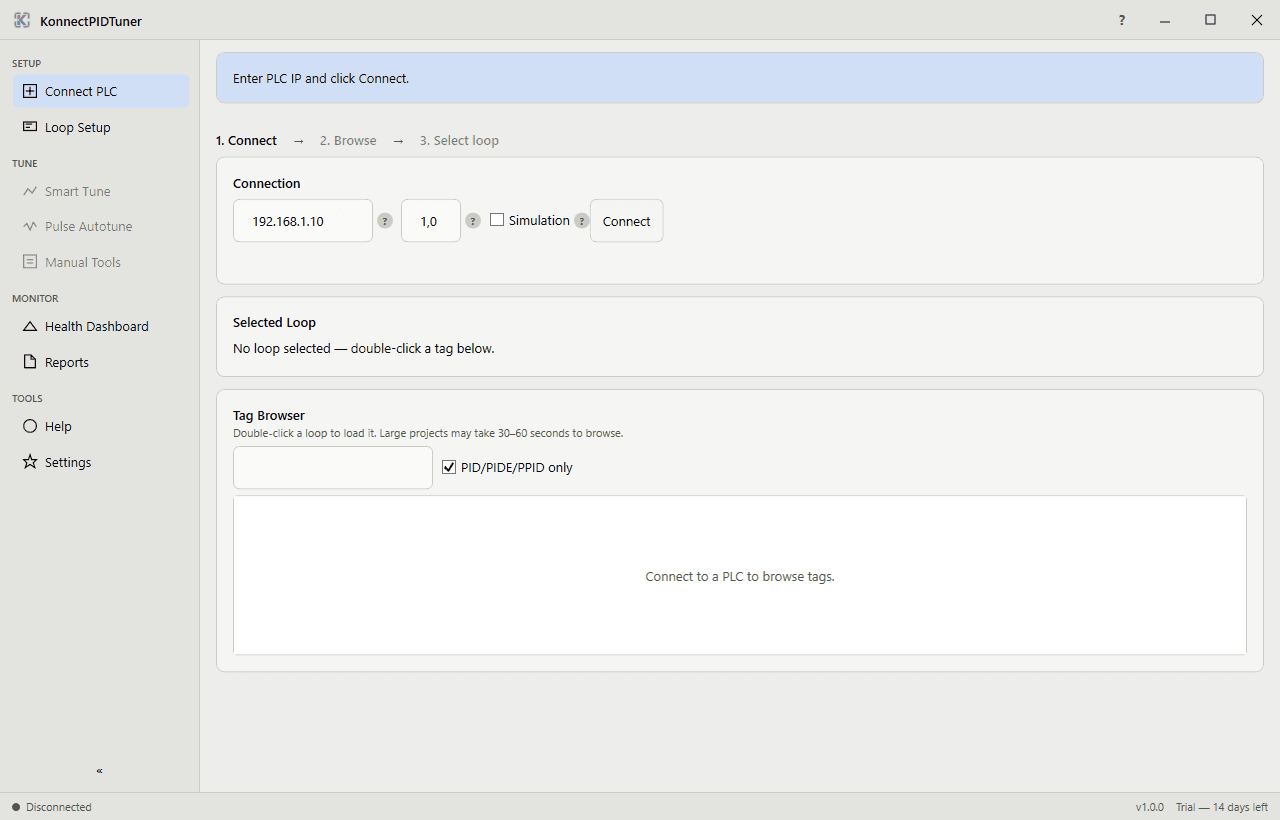
Task: Click the empty tag list area message
Action: click(x=740, y=576)
